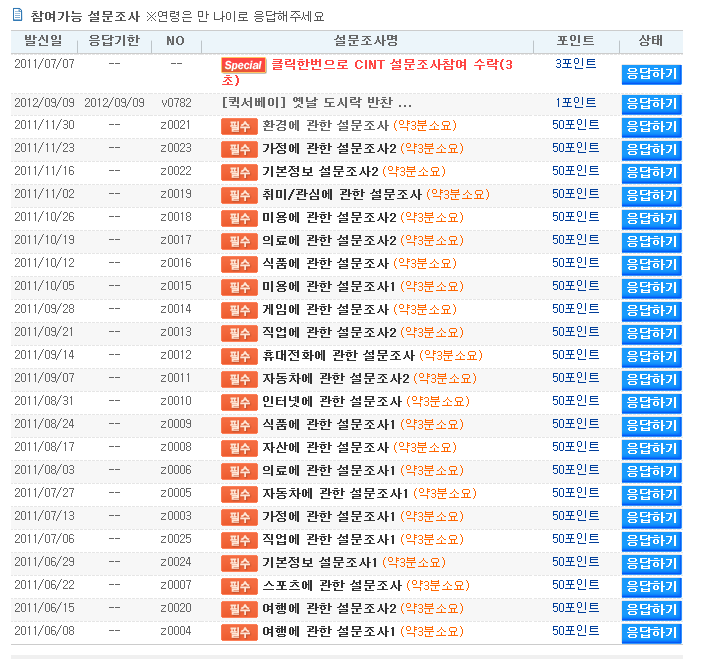
Task: Open survey title 게임에 관한 설문조사
Action: pyautogui.click(x=325, y=310)
